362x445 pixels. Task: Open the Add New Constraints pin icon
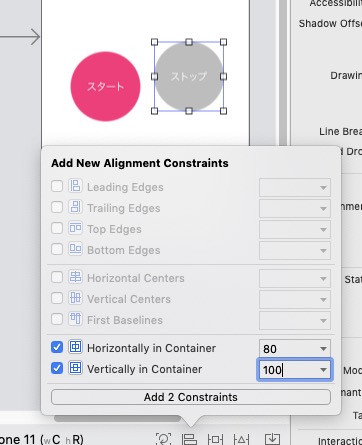click(215, 439)
